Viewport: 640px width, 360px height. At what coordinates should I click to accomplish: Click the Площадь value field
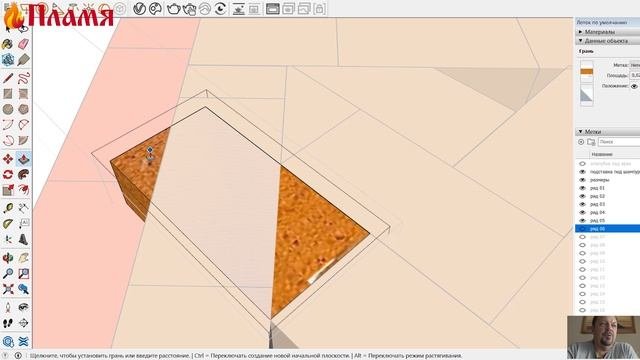[x=635, y=76]
